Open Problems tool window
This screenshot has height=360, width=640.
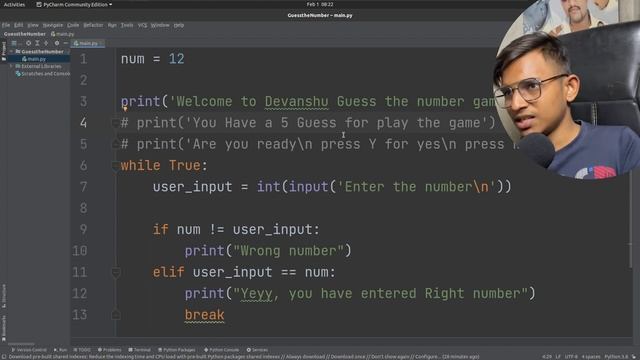(x=109, y=350)
